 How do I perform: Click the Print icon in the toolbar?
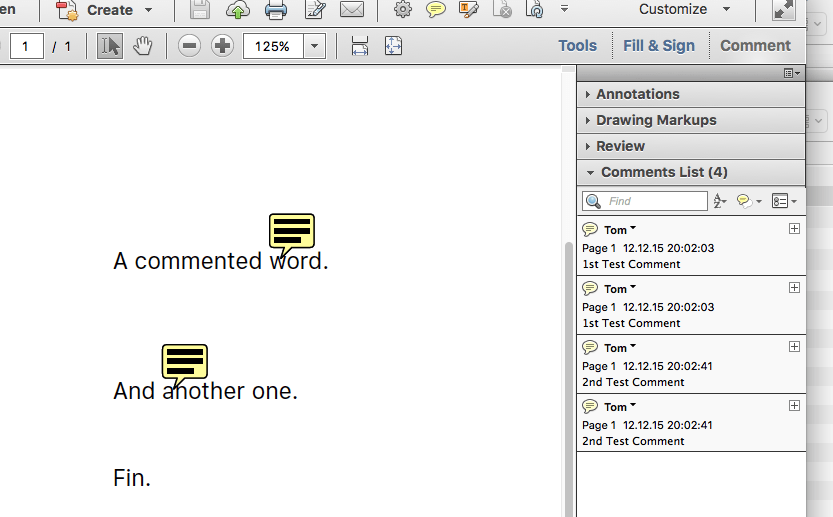click(x=276, y=10)
